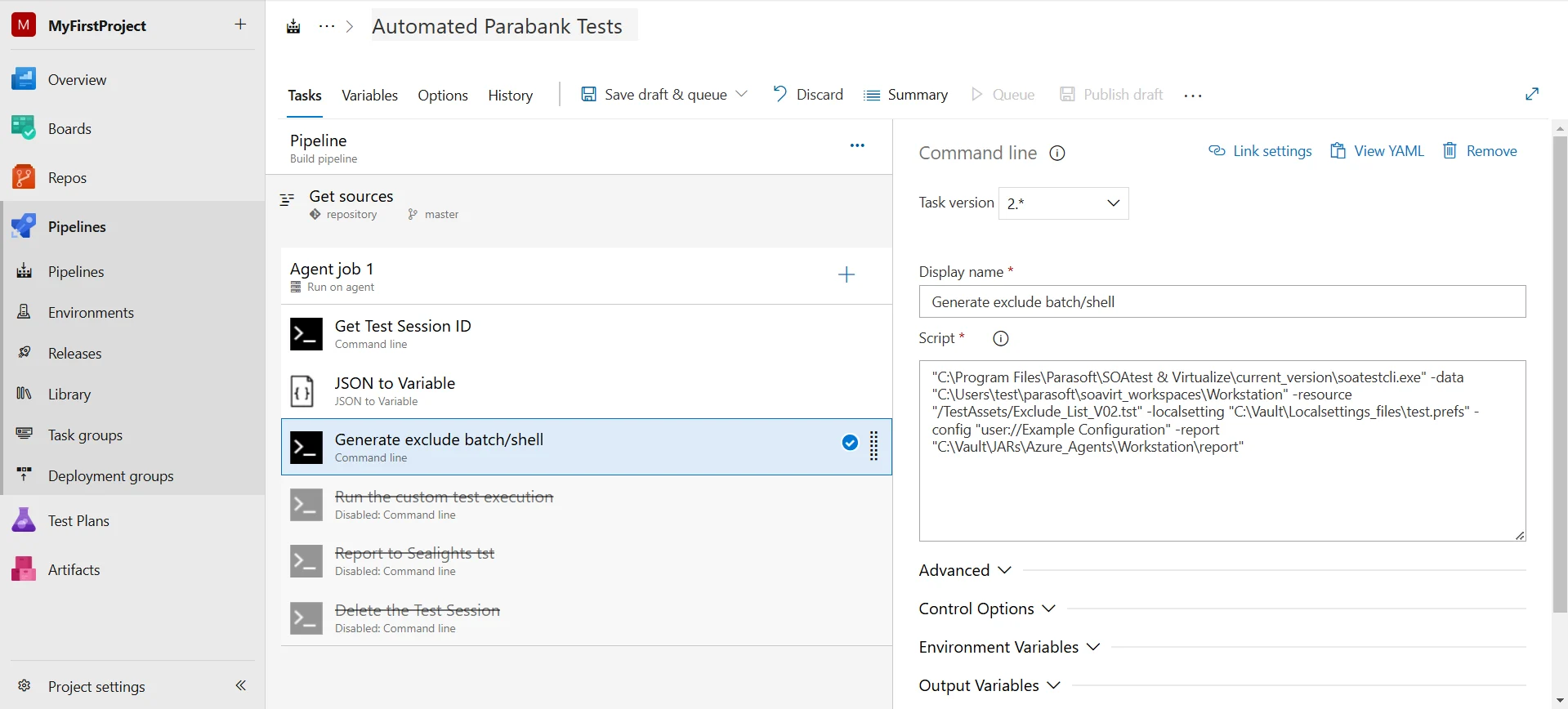Open the Task version dropdown
Viewport: 1568px width, 709px height.
coord(1063,203)
